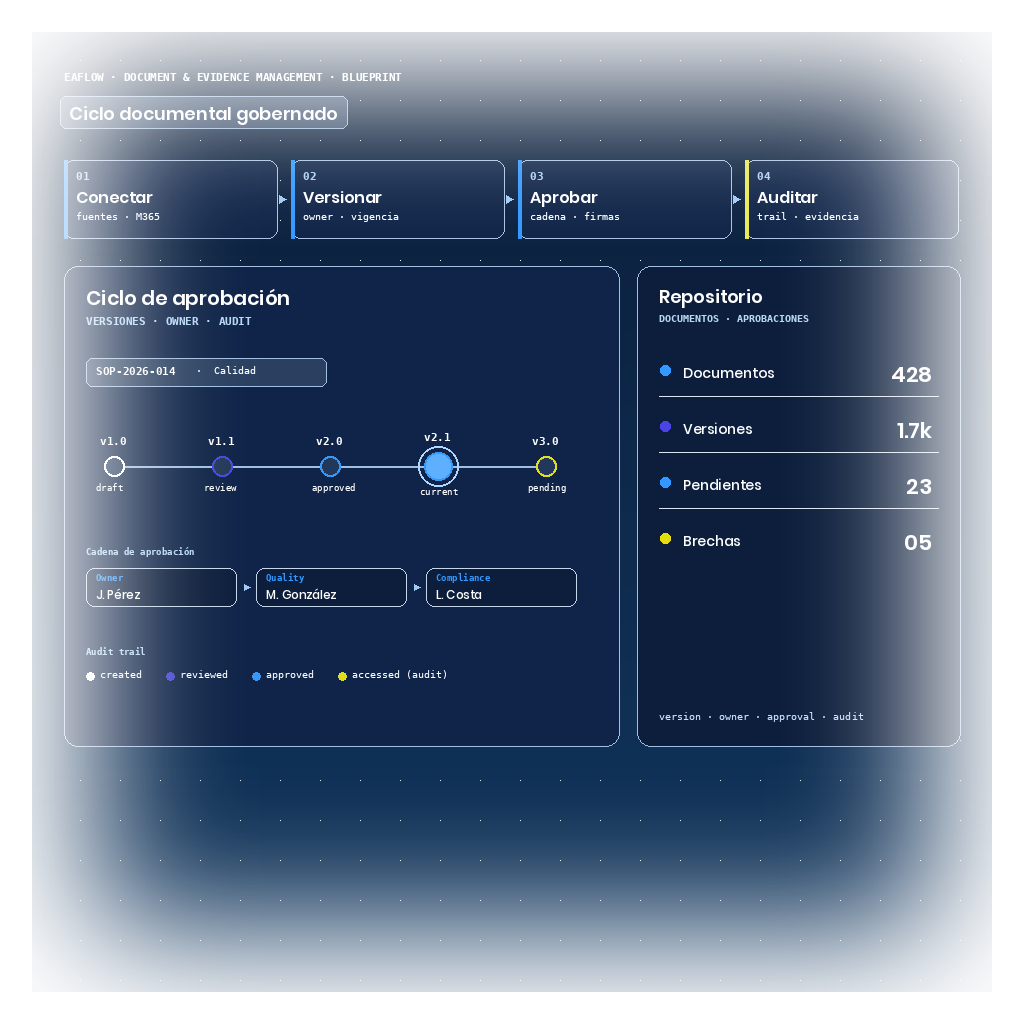1024x1024 pixels.
Task: Click the arrow between Versionar and Aprobar
Action: [x=509, y=199]
